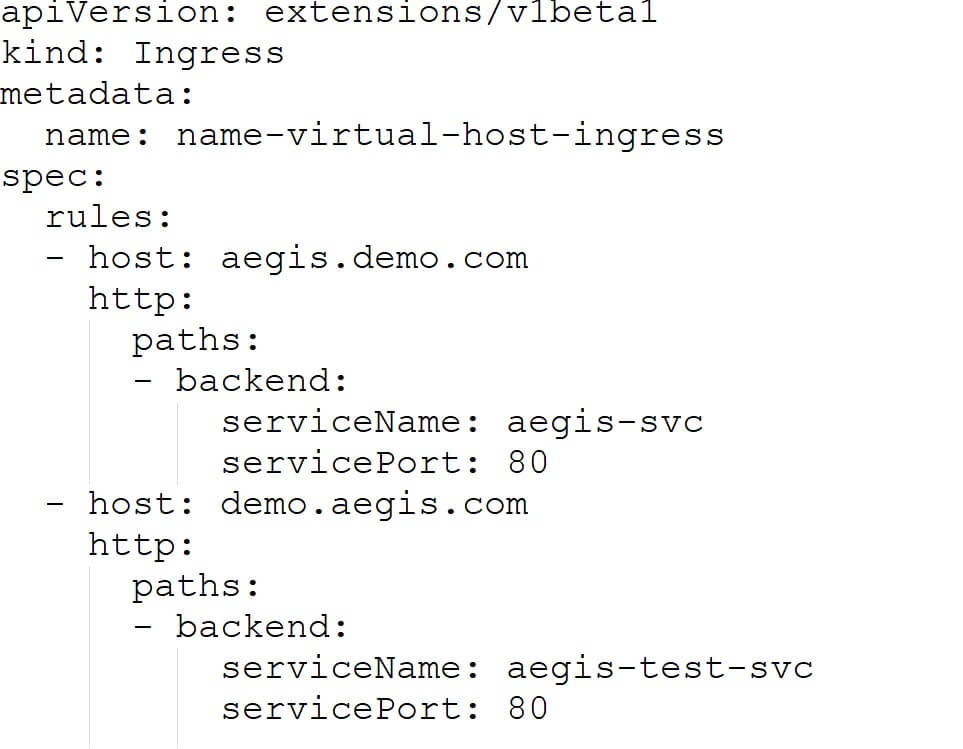Click the word Ingress on the kind line
963x749 pixels.
(x=209, y=53)
